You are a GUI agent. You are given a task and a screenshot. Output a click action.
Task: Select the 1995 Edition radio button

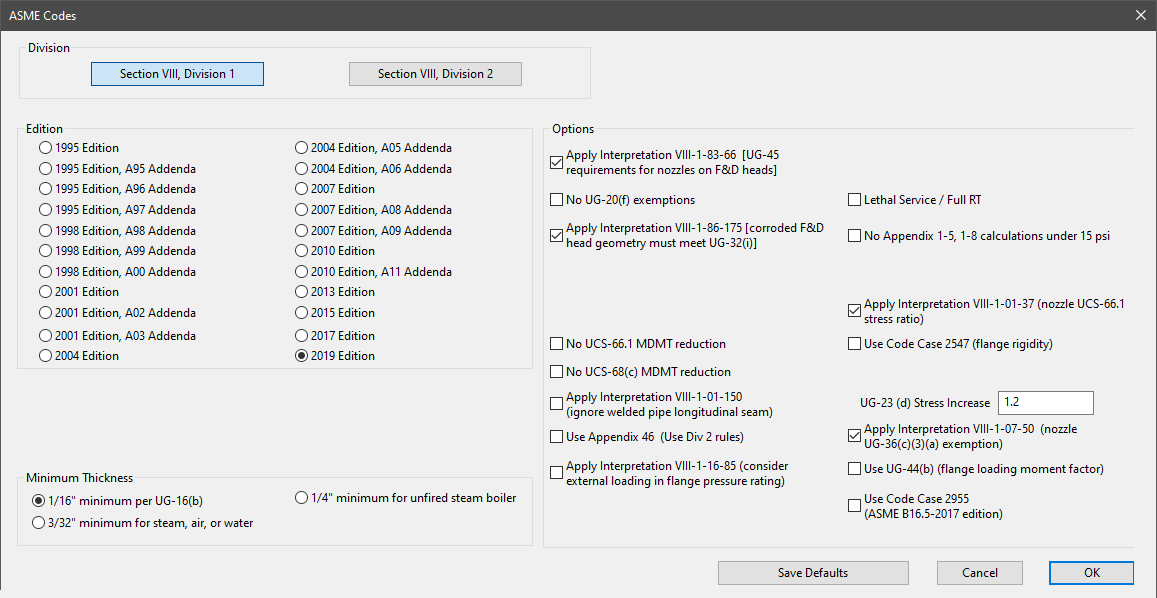tap(45, 148)
